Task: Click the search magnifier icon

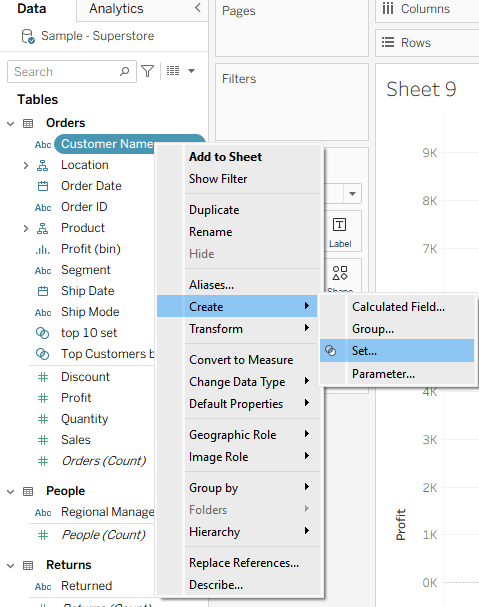Action: coord(124,71)
